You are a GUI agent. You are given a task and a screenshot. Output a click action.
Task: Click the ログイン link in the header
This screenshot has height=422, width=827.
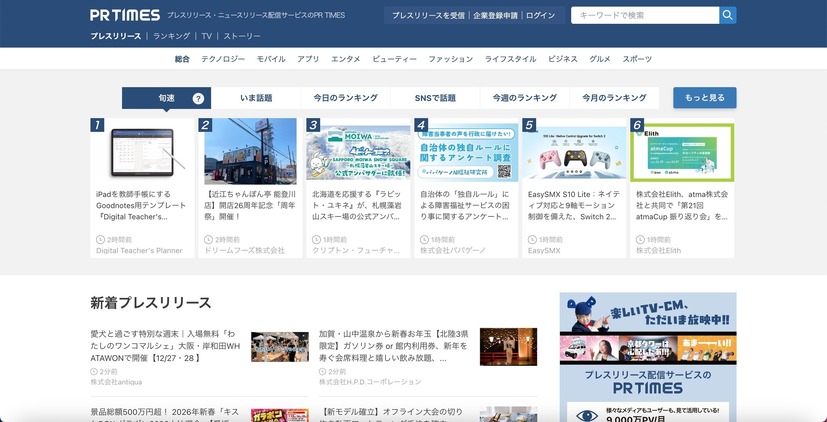tap(540, 16)
